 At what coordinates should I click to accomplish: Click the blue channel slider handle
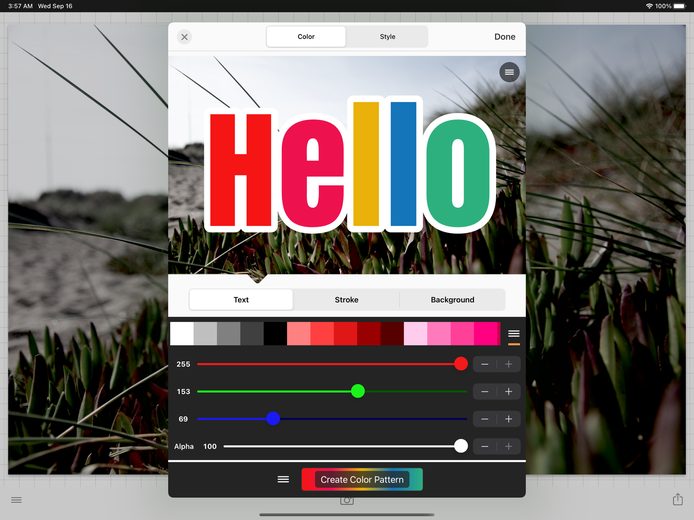pyautogui.click(x=273, y=419)
